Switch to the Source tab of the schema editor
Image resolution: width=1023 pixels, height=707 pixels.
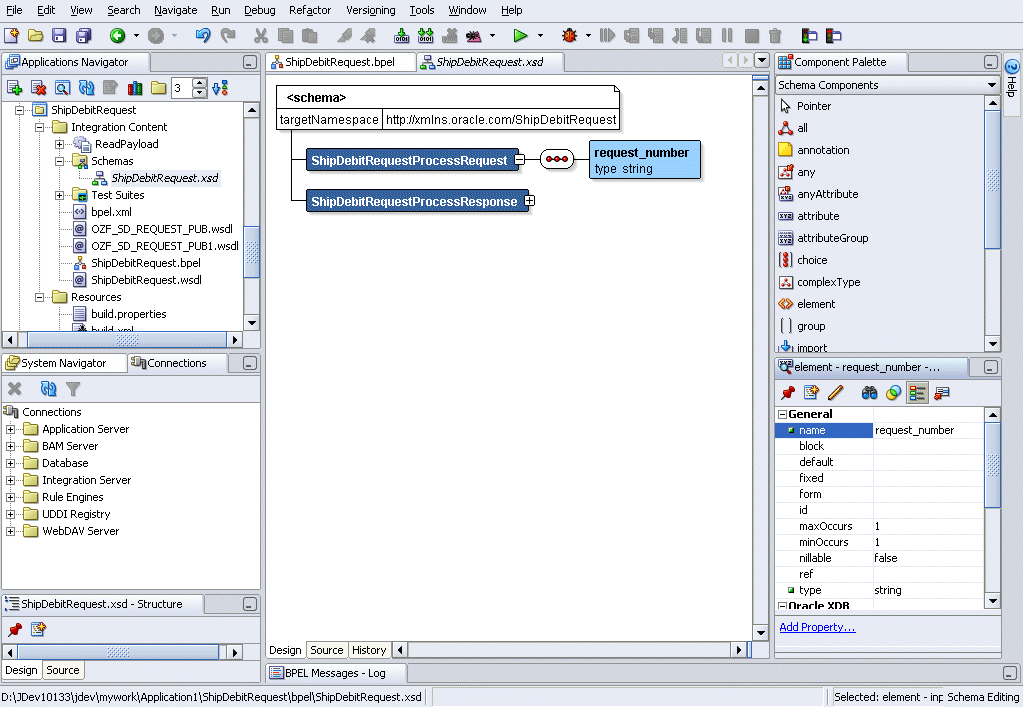click(326, 650)
